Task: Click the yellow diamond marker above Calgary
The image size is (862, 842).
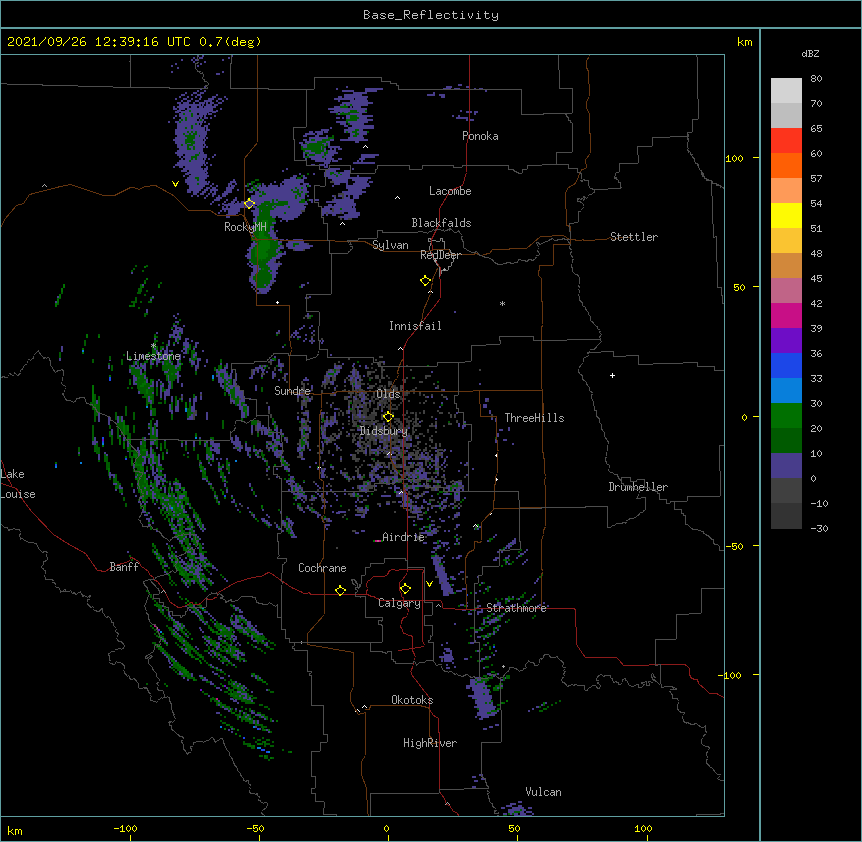Action: click(x=405, y=589)
